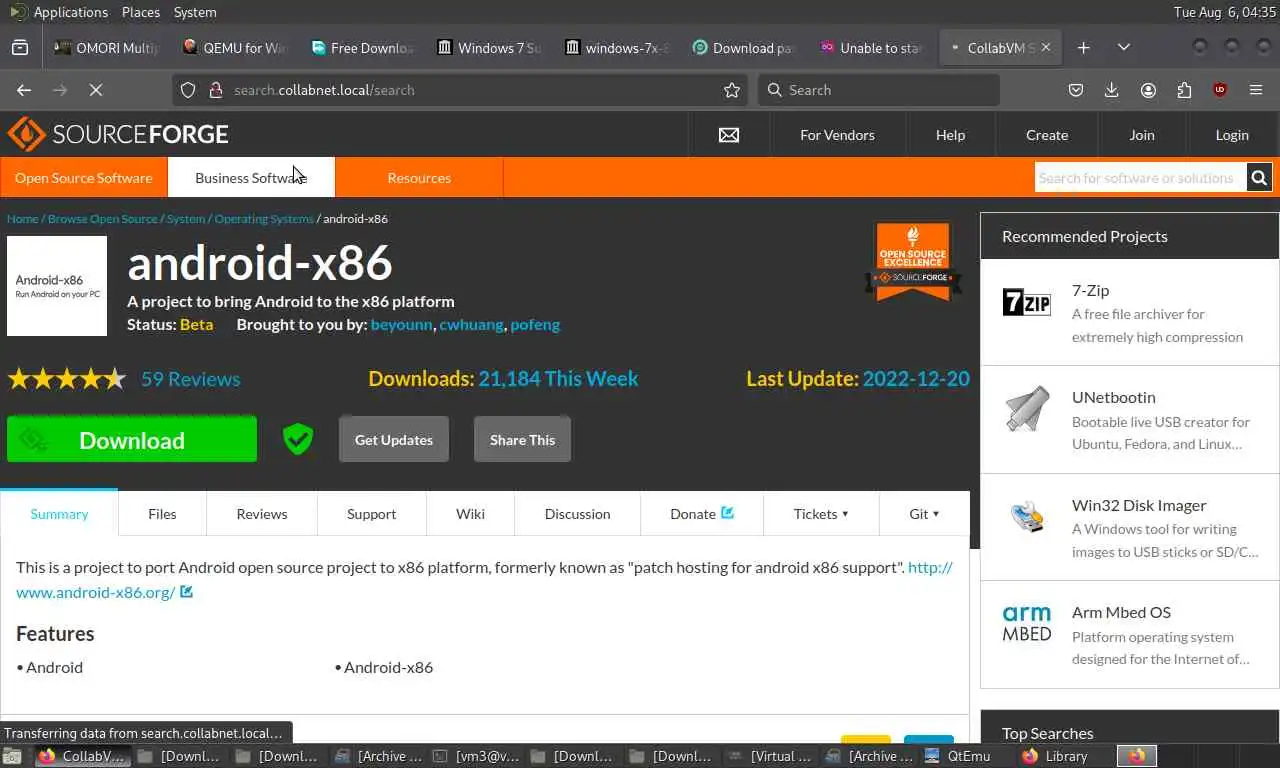Switch to the Windows 7 Su tab
The height and width of the screenshot is (768, 1280).
point(488,47)
